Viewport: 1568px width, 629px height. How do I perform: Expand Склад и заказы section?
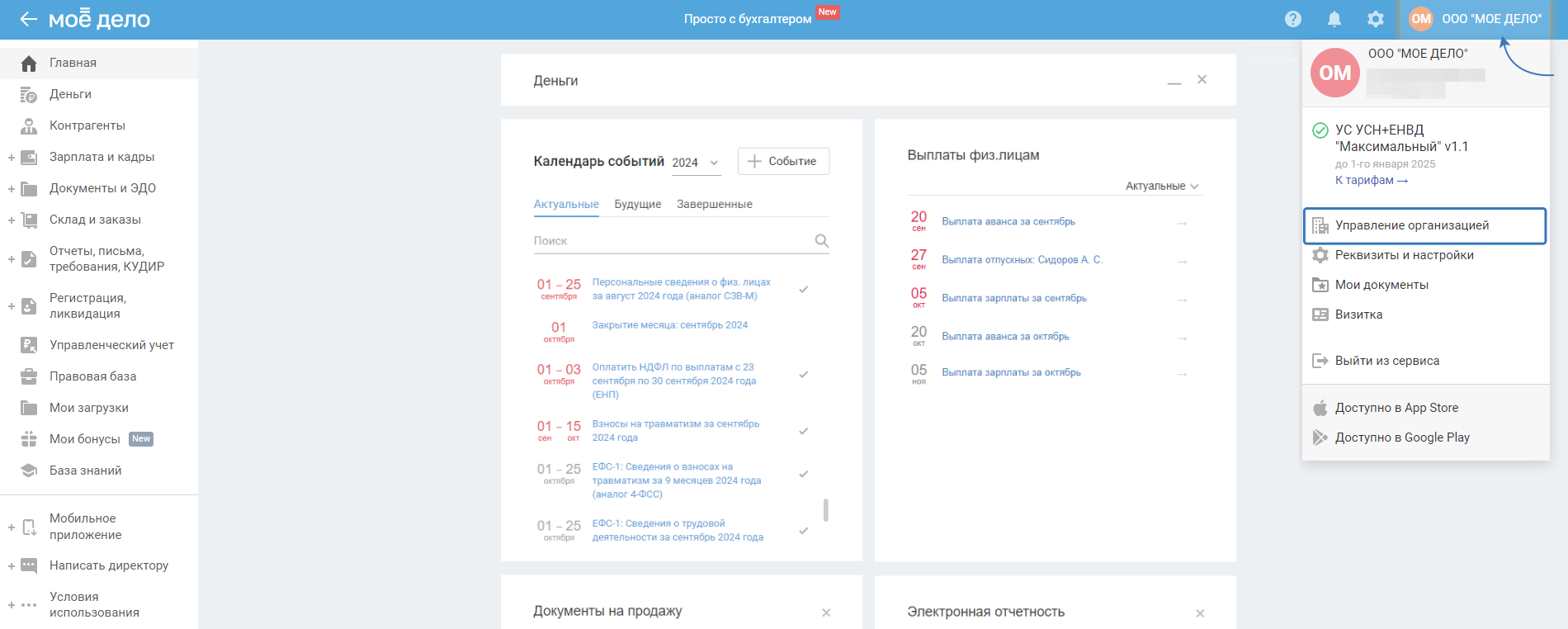click(x=12, y=220)
